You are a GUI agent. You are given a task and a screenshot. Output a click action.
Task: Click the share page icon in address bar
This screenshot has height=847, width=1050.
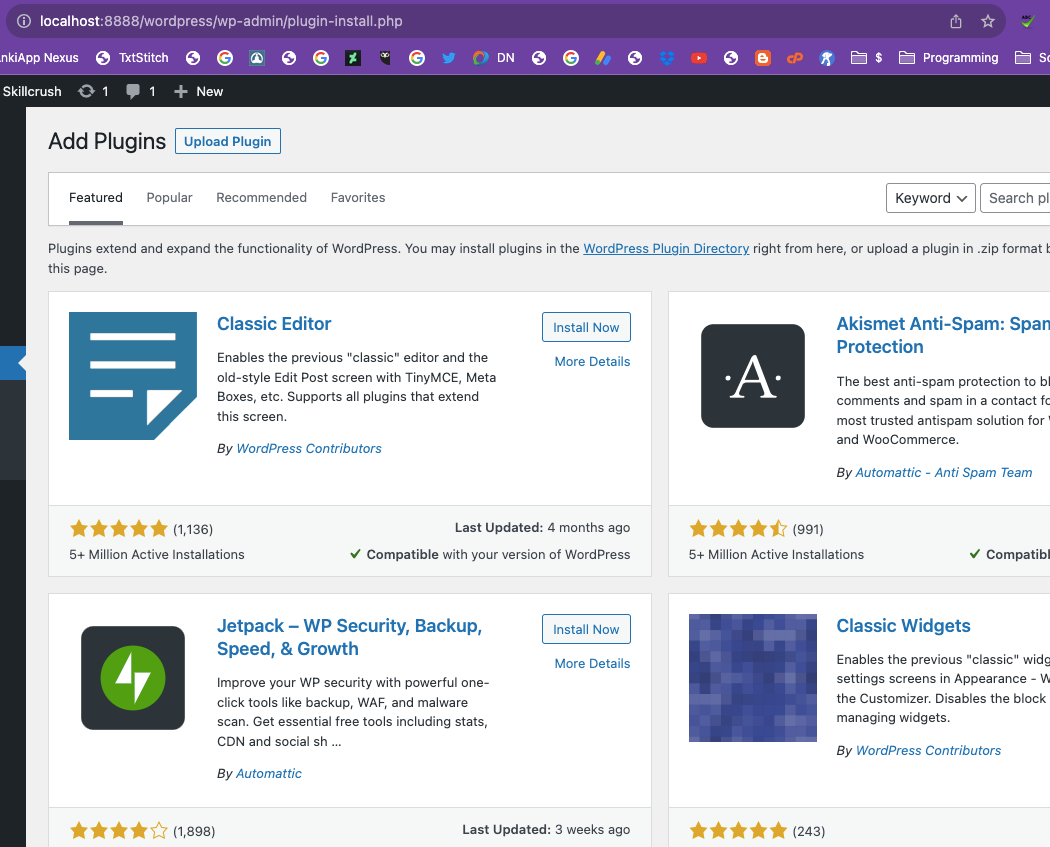click(x=956, y=21)
